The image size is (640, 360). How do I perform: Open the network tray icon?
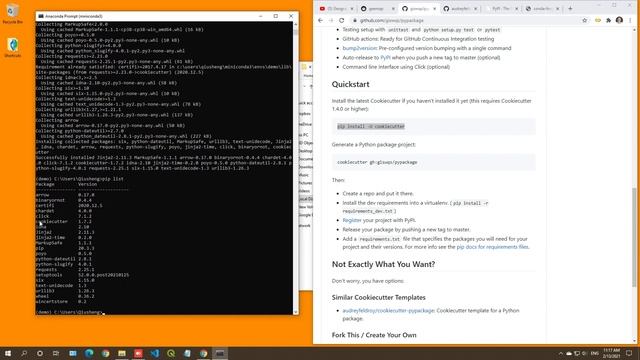(x=577, y=353)
